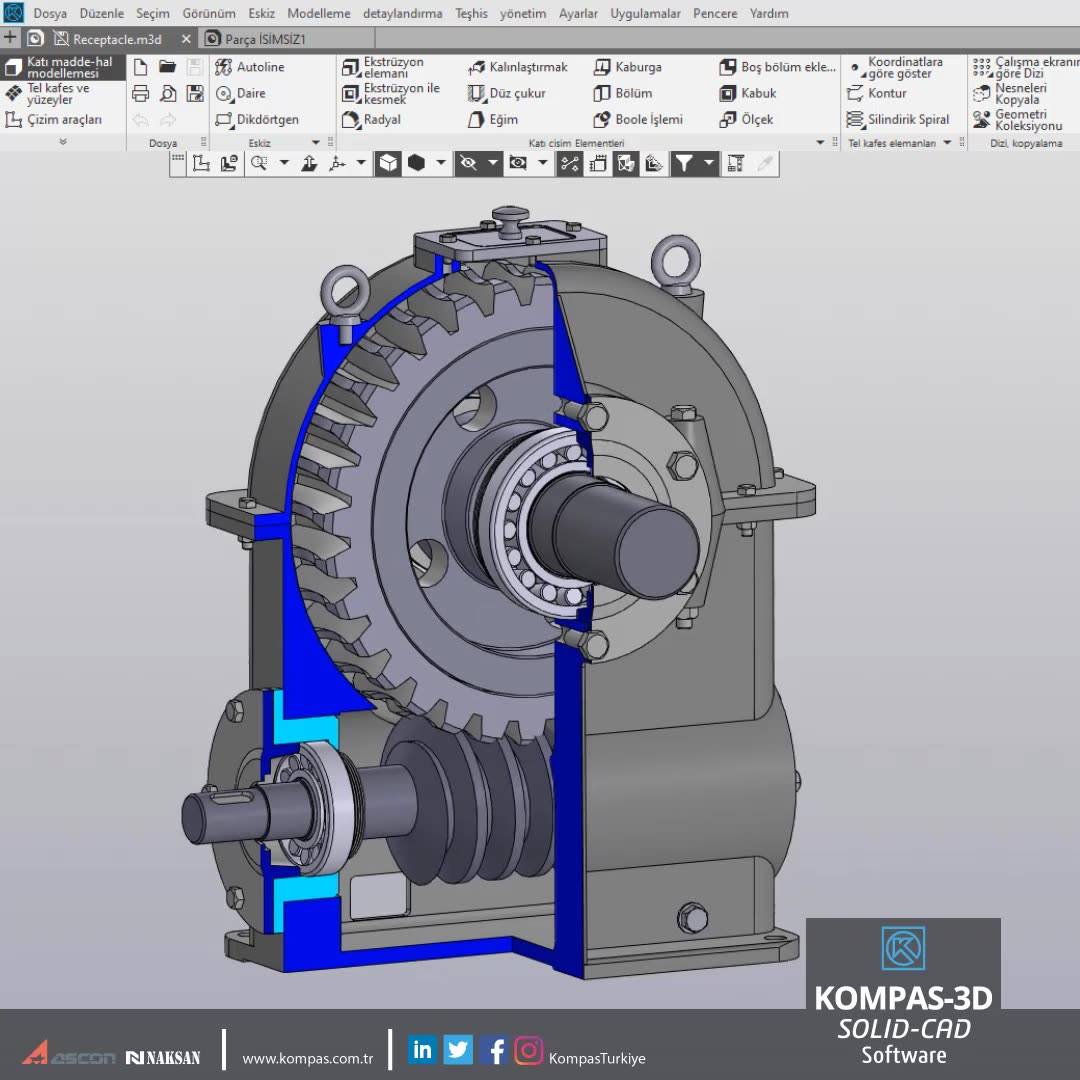The height and width of the screenshot is (1080, 1080).
Task: Click the print icon
Action: tap(141, 93)
